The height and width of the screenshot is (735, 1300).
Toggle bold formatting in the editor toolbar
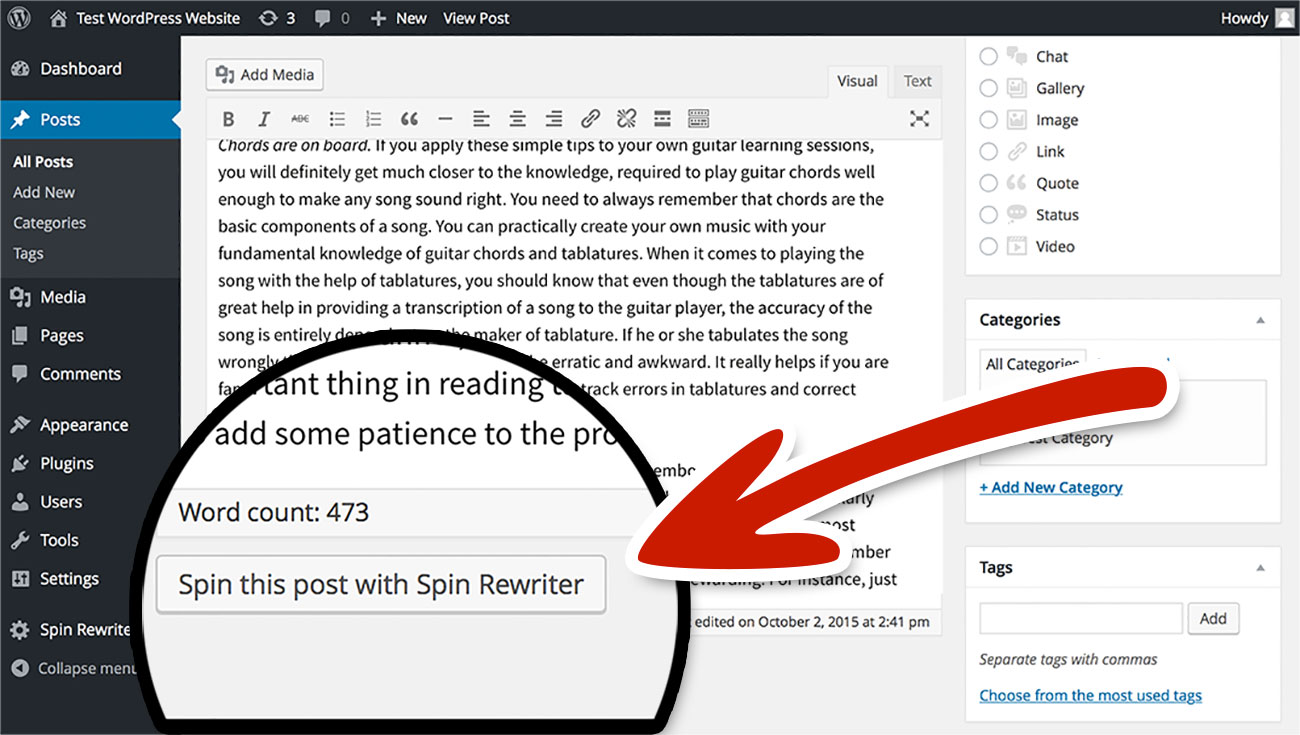point(228,118)
